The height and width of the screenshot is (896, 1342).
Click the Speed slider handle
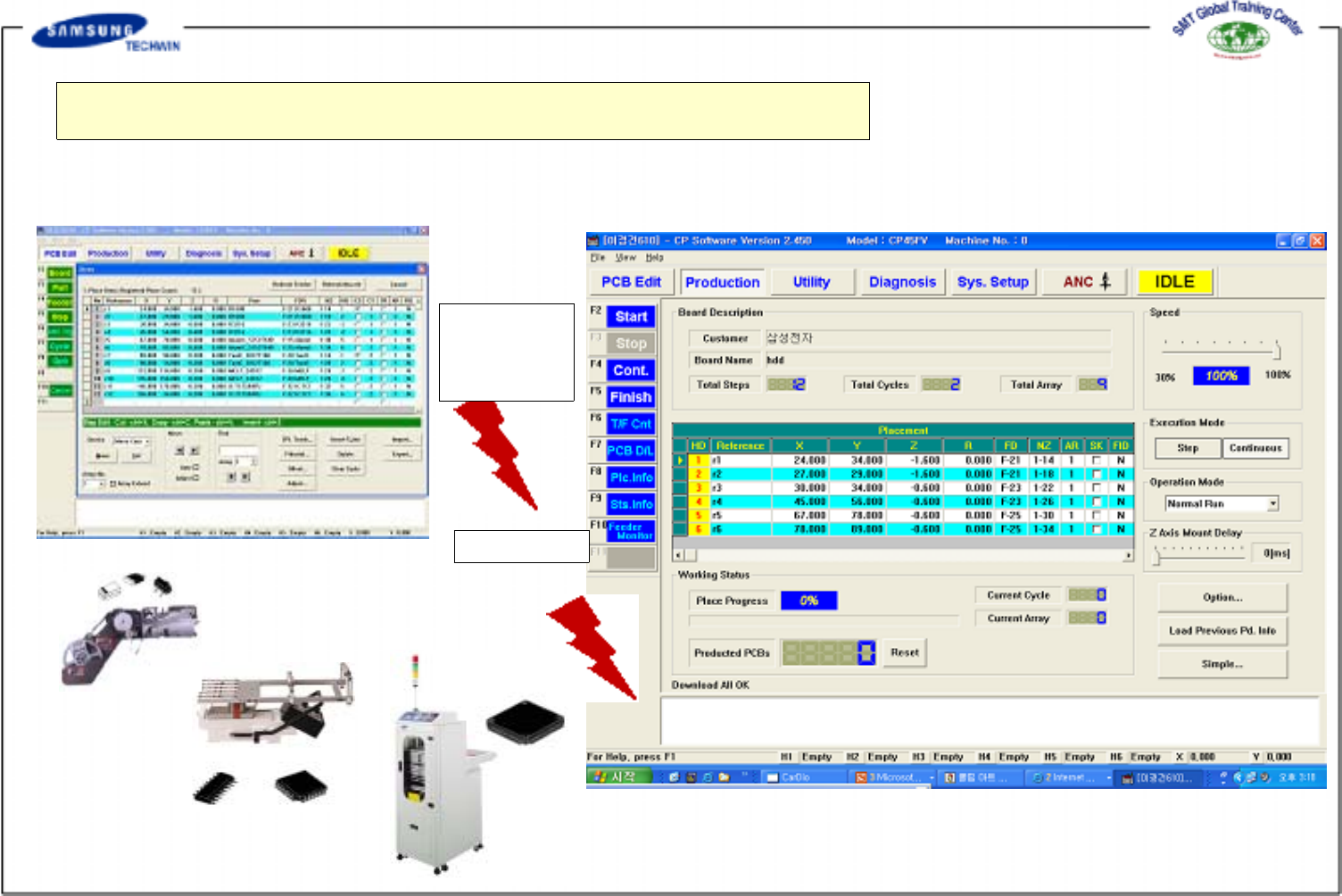pyautogui.click(x=1277, y=349)
